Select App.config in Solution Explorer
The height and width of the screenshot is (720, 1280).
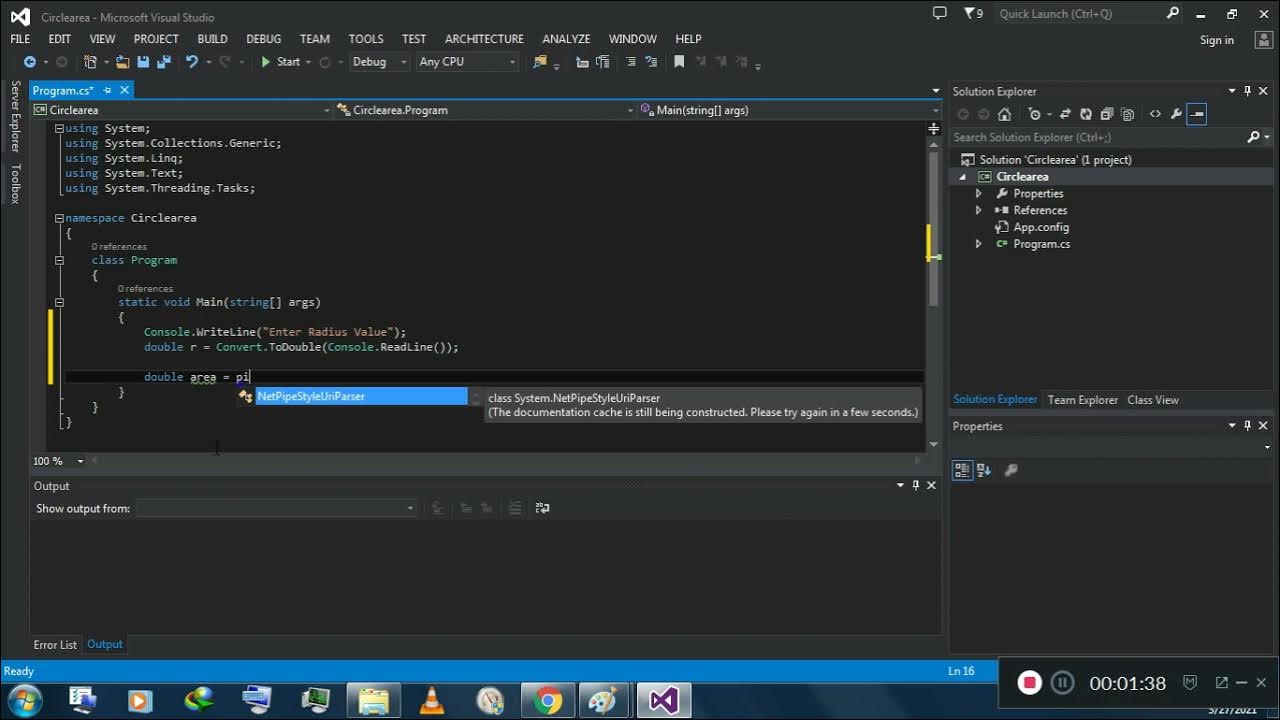click(1041, 228)
